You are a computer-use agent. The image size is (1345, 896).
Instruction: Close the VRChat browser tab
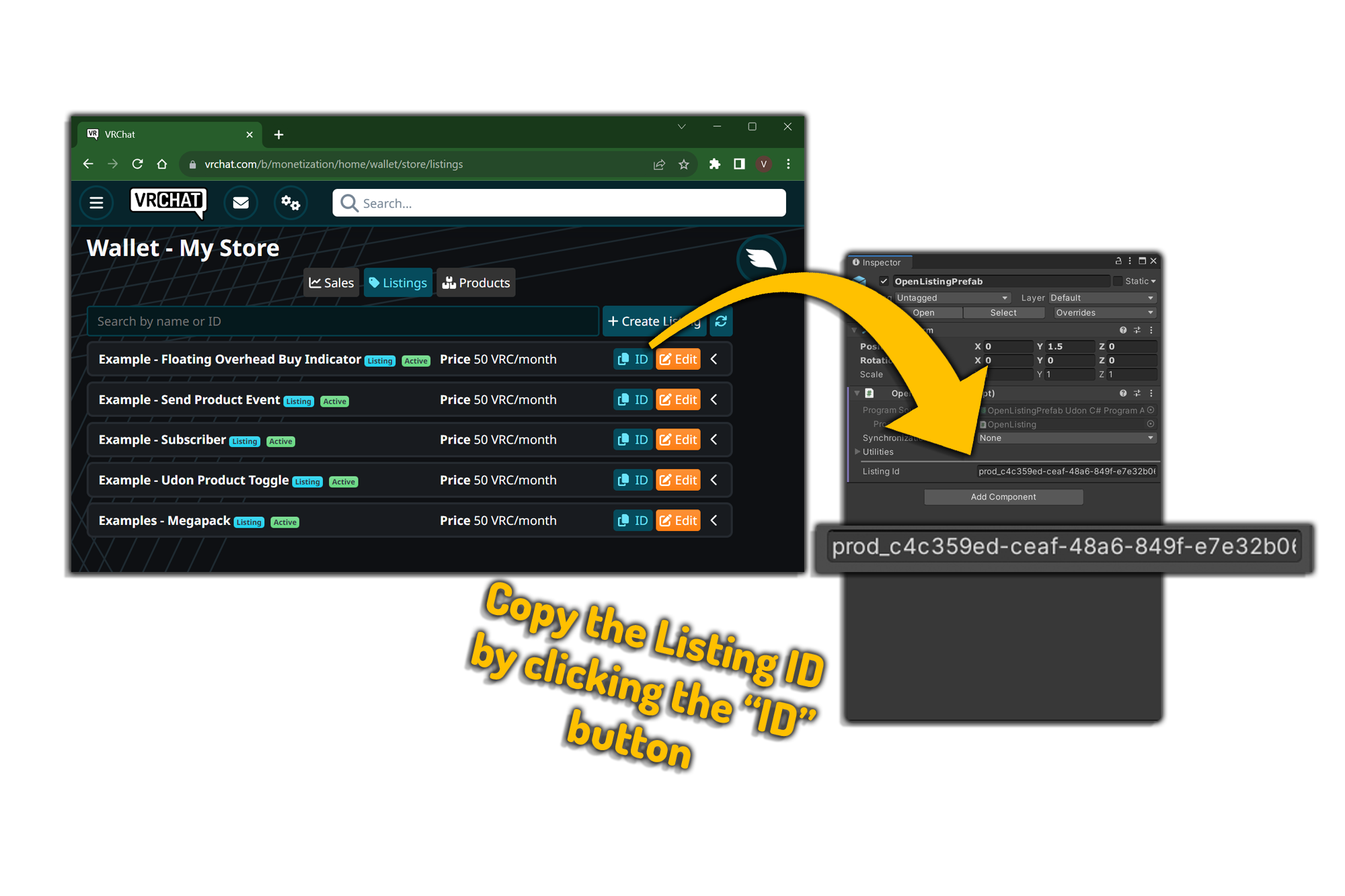249,134
